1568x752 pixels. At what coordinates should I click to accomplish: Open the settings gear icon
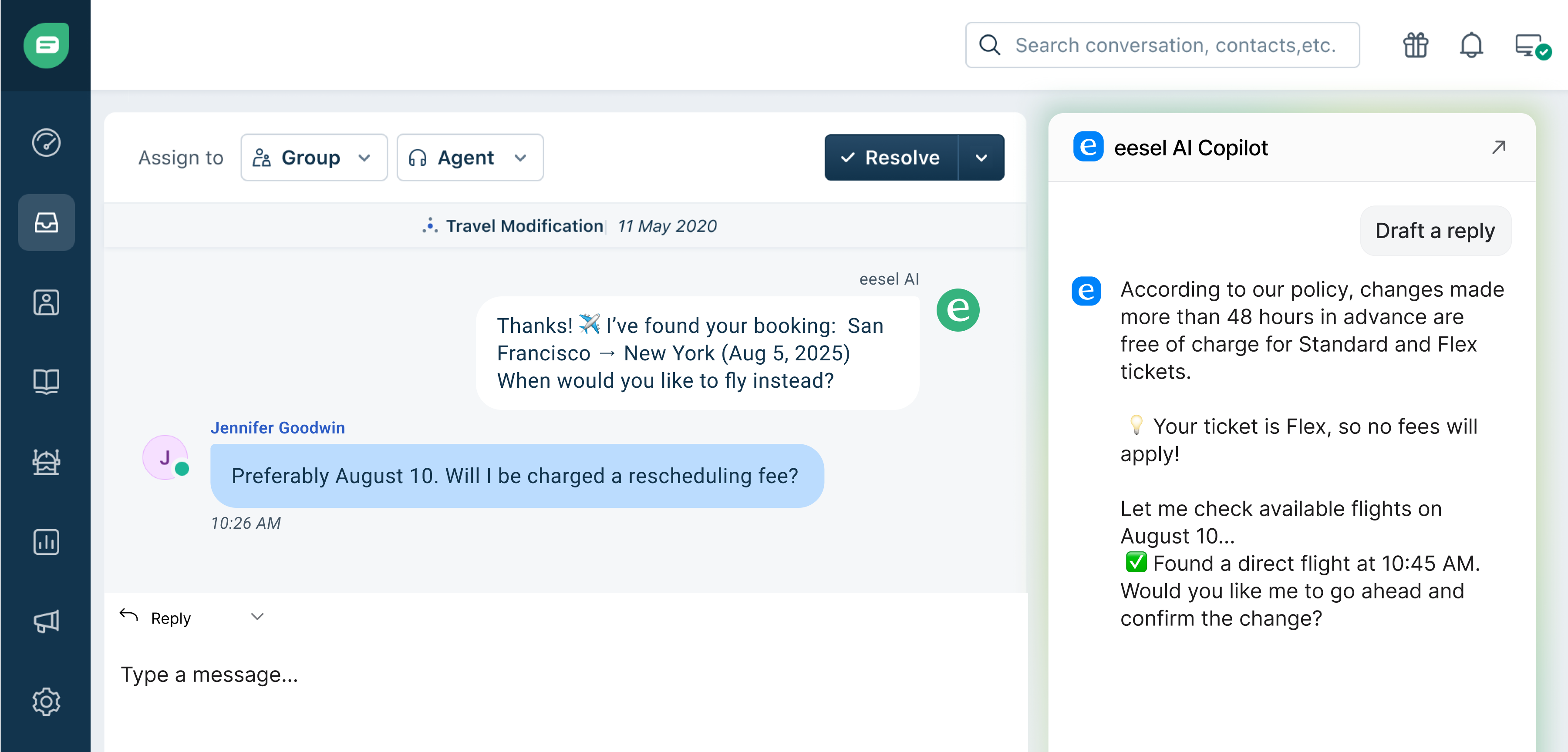(46, 702)
